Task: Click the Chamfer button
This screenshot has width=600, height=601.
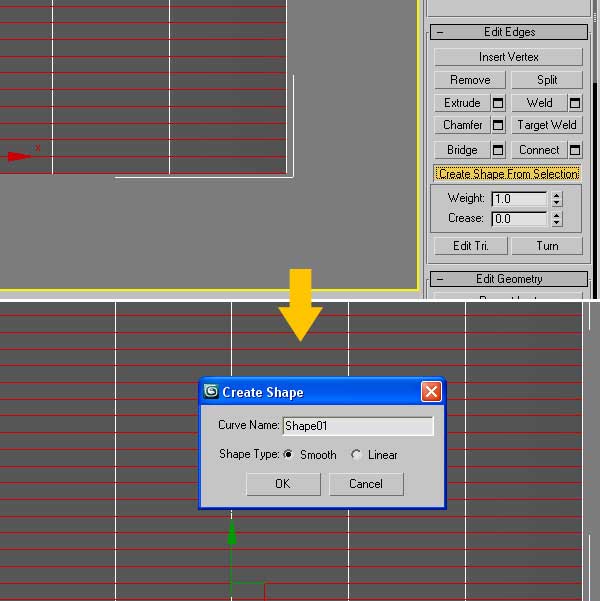Action: [462, 125]
